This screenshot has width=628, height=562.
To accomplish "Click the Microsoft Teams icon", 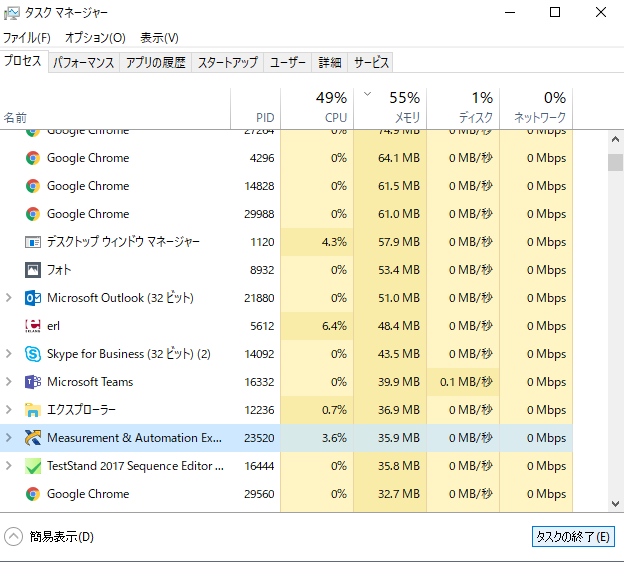I will coord(33,382).
